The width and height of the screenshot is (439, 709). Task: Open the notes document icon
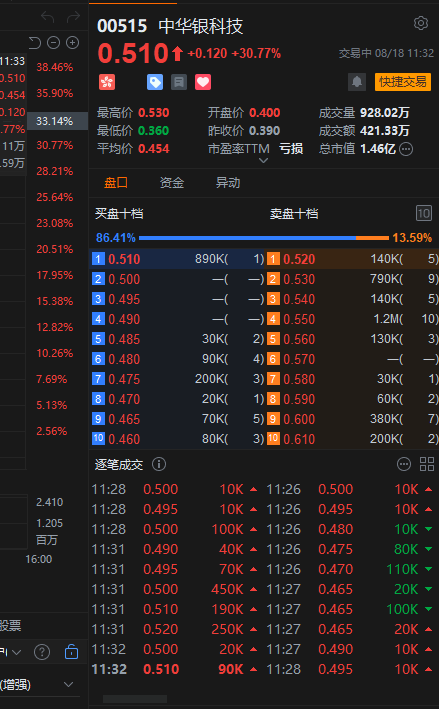pos(179,82)
